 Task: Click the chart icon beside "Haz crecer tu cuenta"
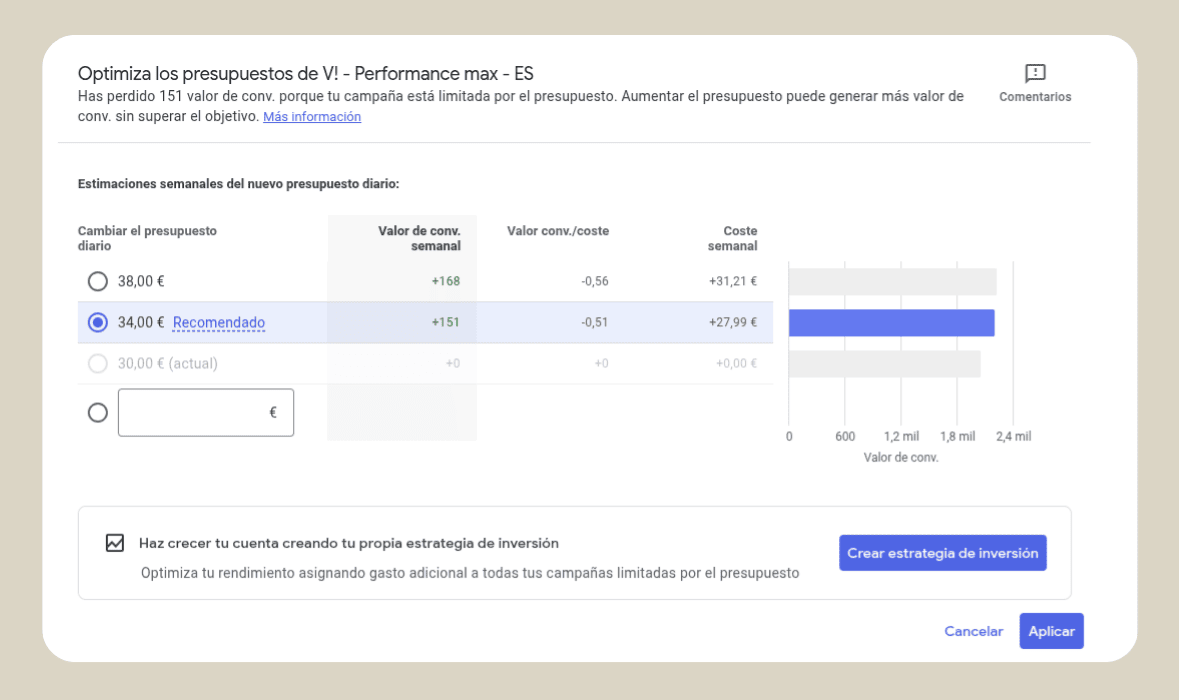point(113,544)
